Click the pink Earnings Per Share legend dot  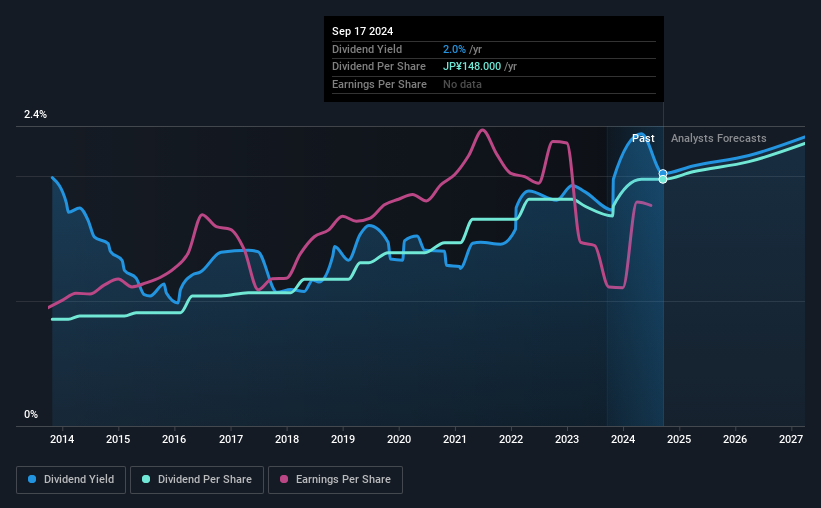(284, 479)
